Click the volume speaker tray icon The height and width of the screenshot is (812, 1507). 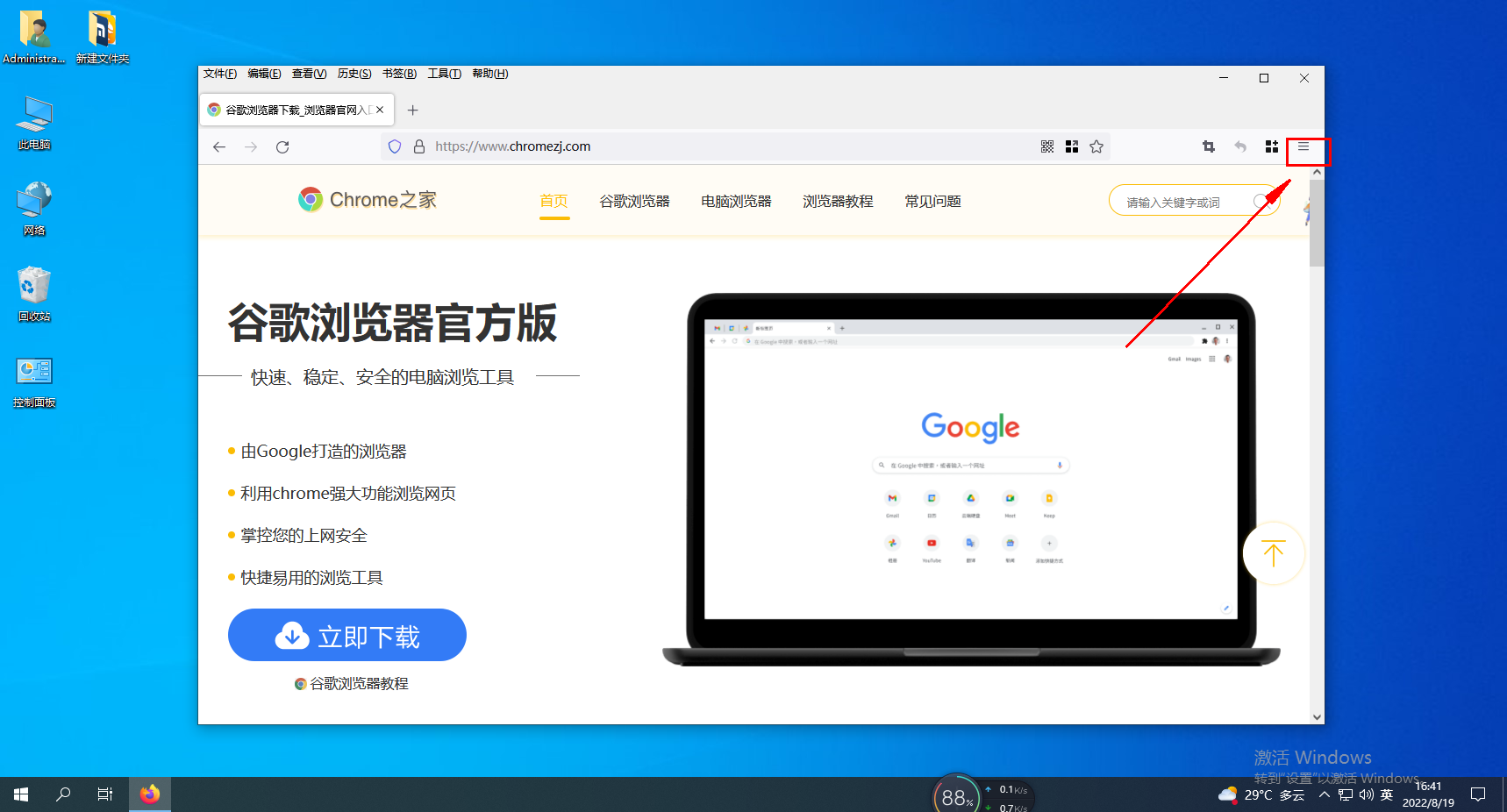click(1367, 795)
